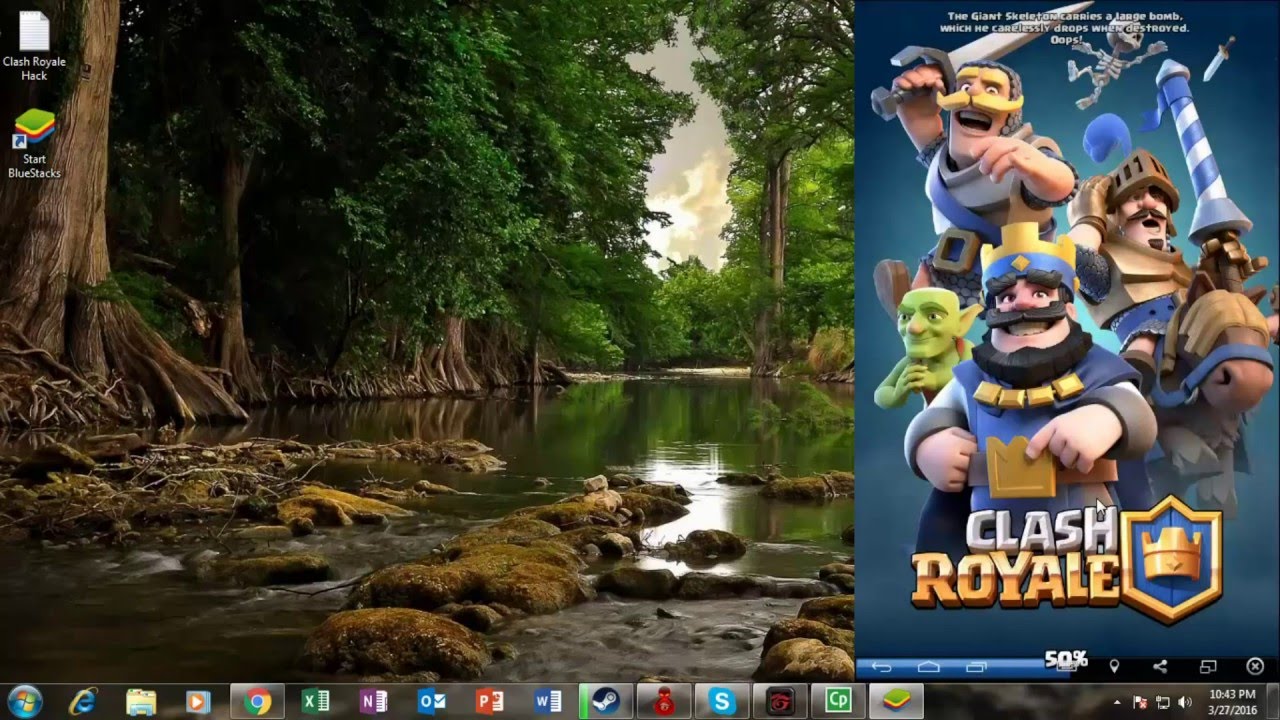Image resolution: width=1280 pixels, height=720 pixels.
Task: Click the red eye taskbar app icon
Action: (780, 702)
